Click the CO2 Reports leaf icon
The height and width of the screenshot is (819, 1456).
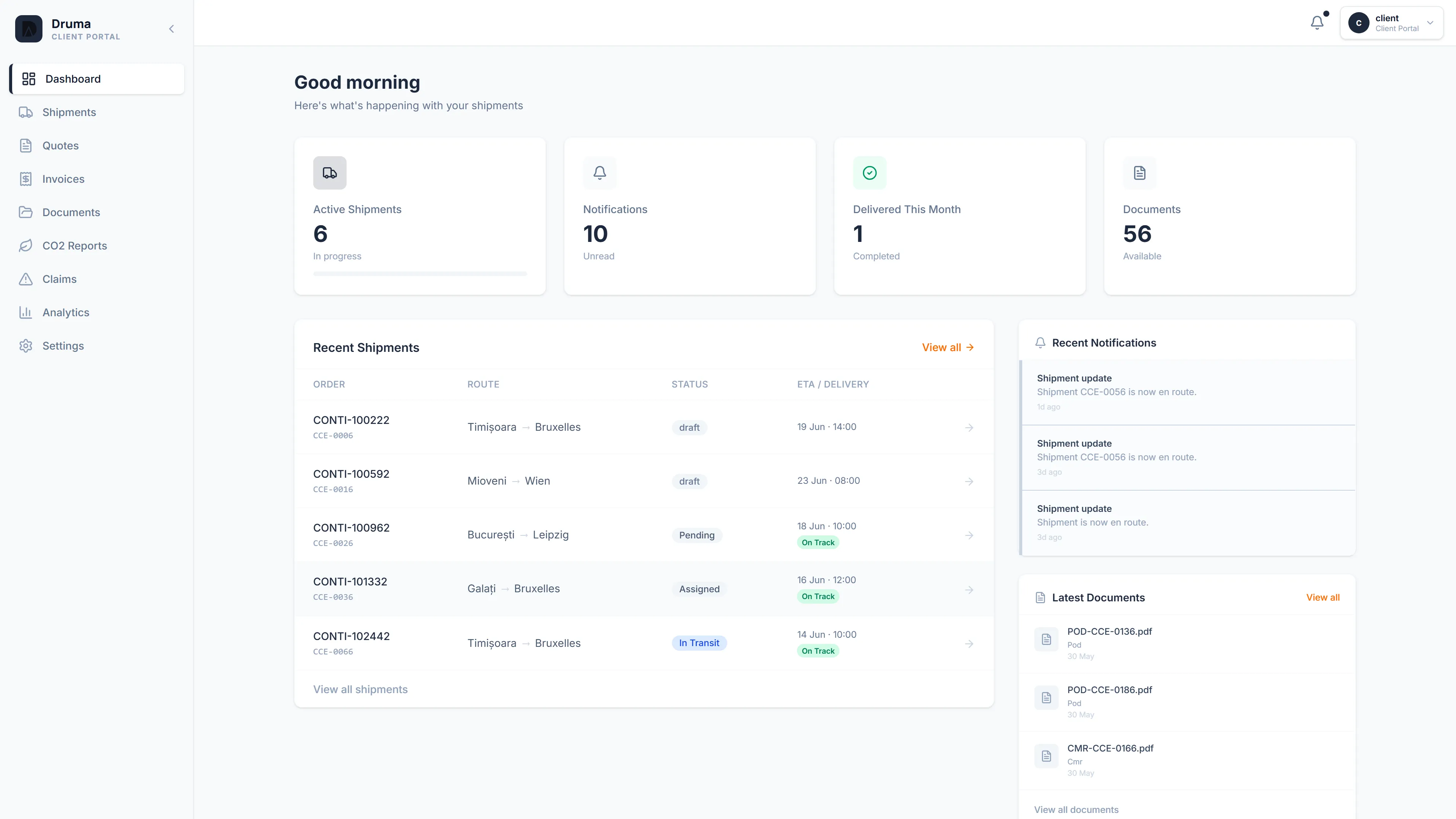pyautogui.click(x=26, y=245)
